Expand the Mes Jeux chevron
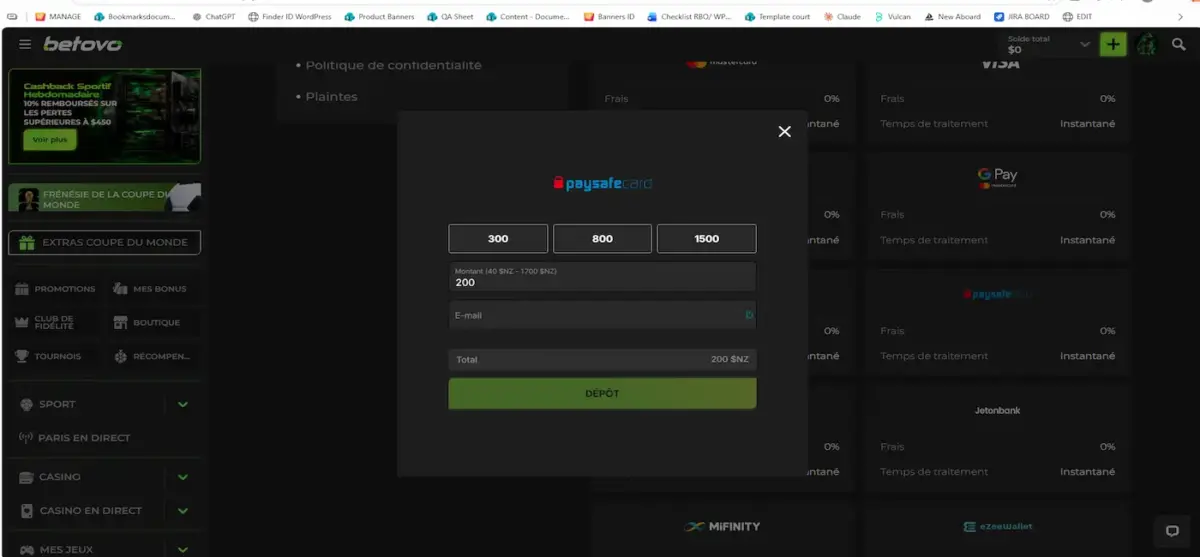This screenshot has width=1200, height=557. (183, 548)
